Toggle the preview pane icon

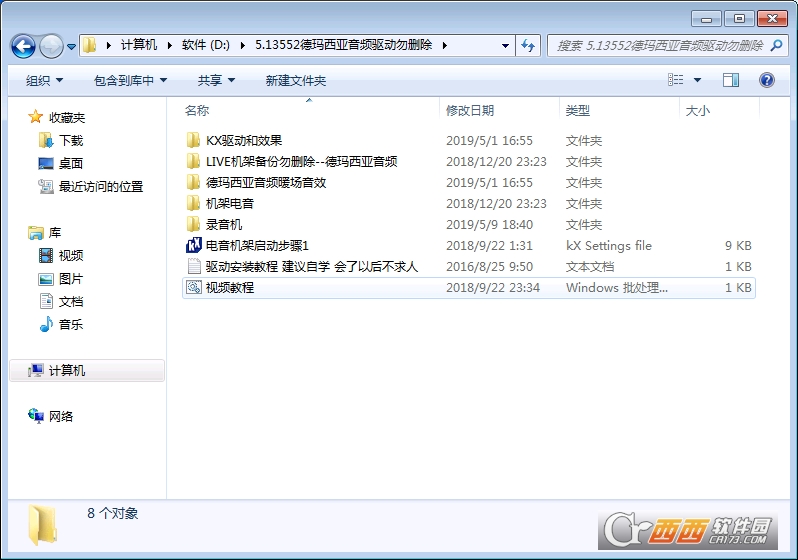[x=731, y=80]
